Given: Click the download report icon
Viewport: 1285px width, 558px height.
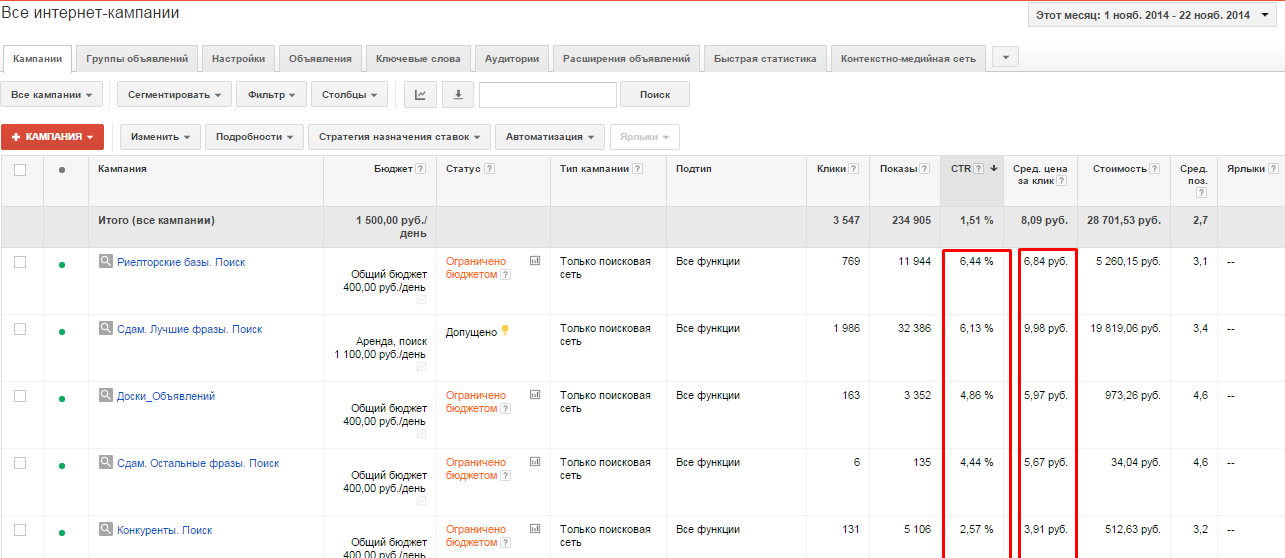Looking at the screenshot, I should (458, 95).
